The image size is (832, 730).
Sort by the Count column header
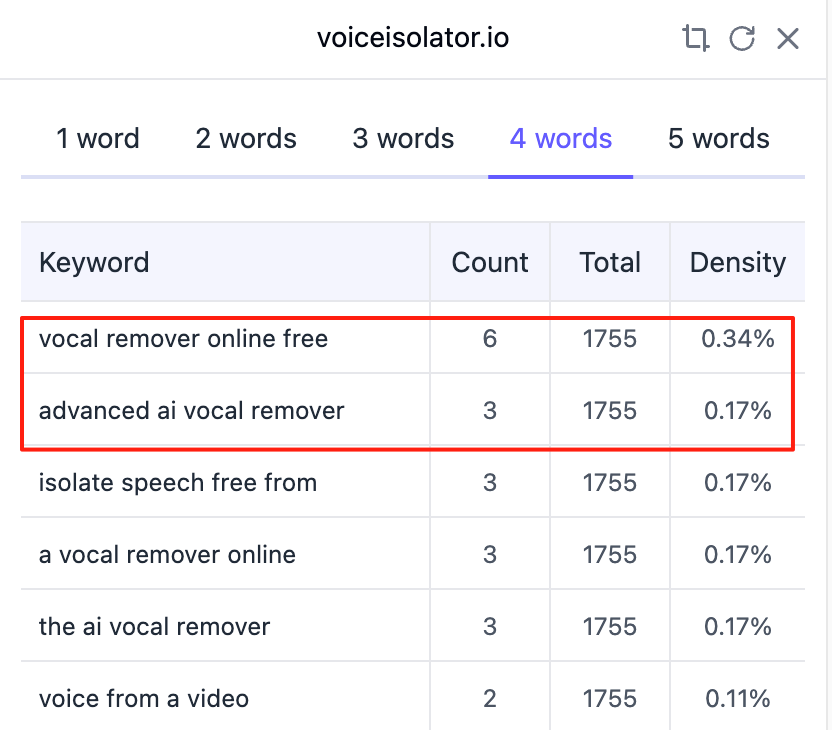click(490, 263)
